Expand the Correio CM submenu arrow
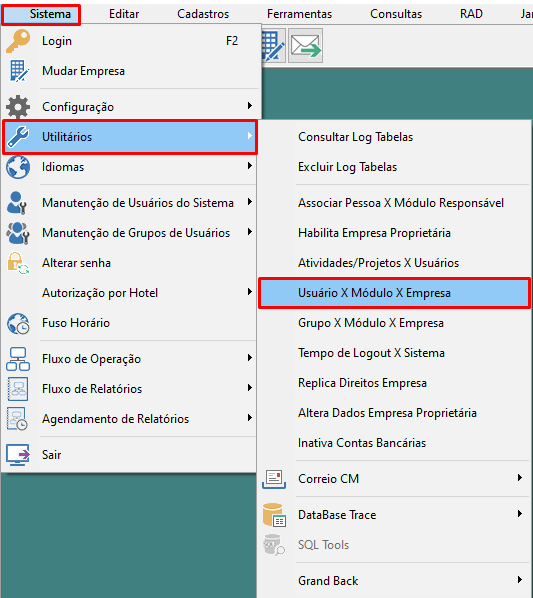 [520, 478]
